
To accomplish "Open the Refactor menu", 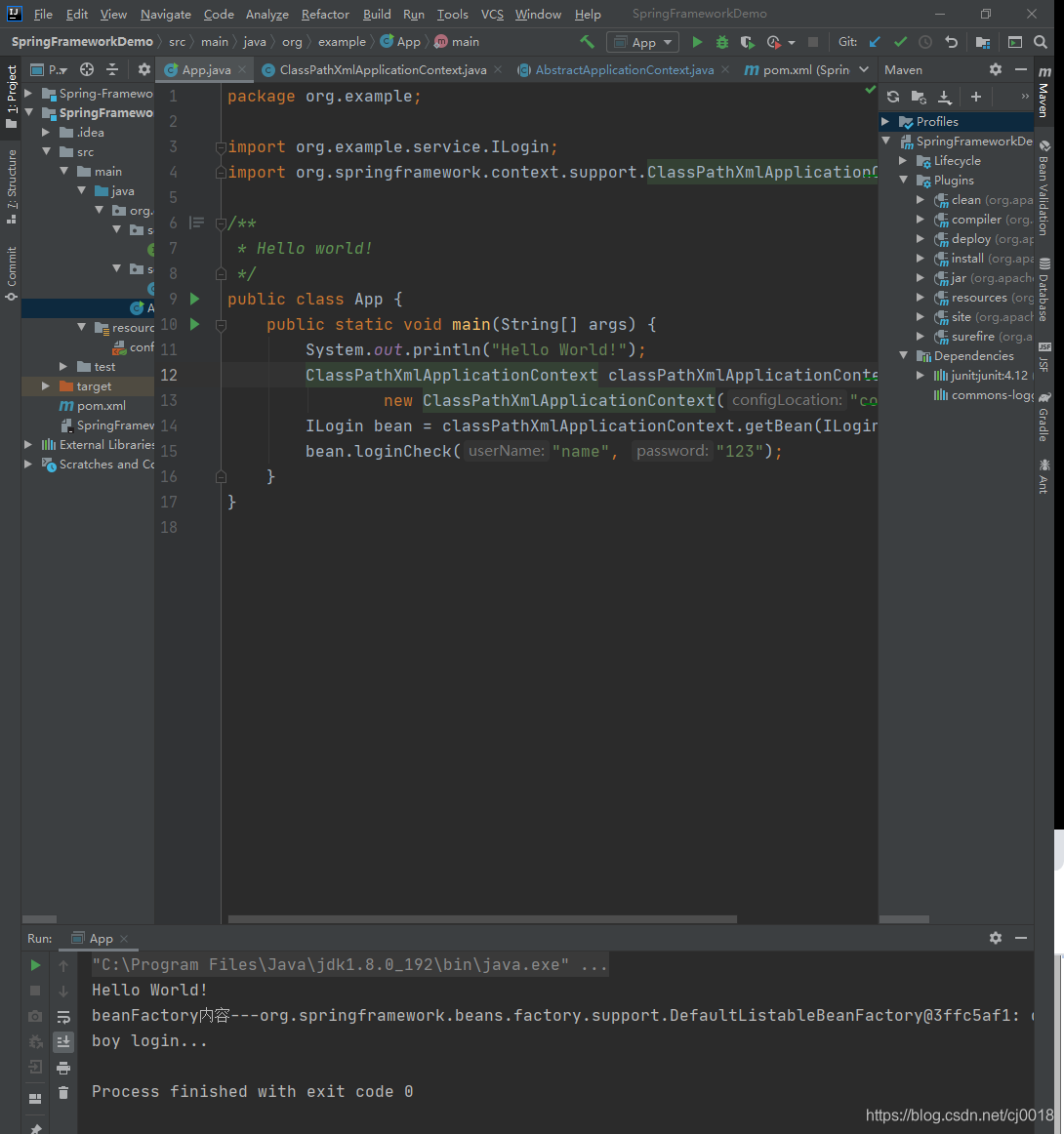I will point(325,14).
